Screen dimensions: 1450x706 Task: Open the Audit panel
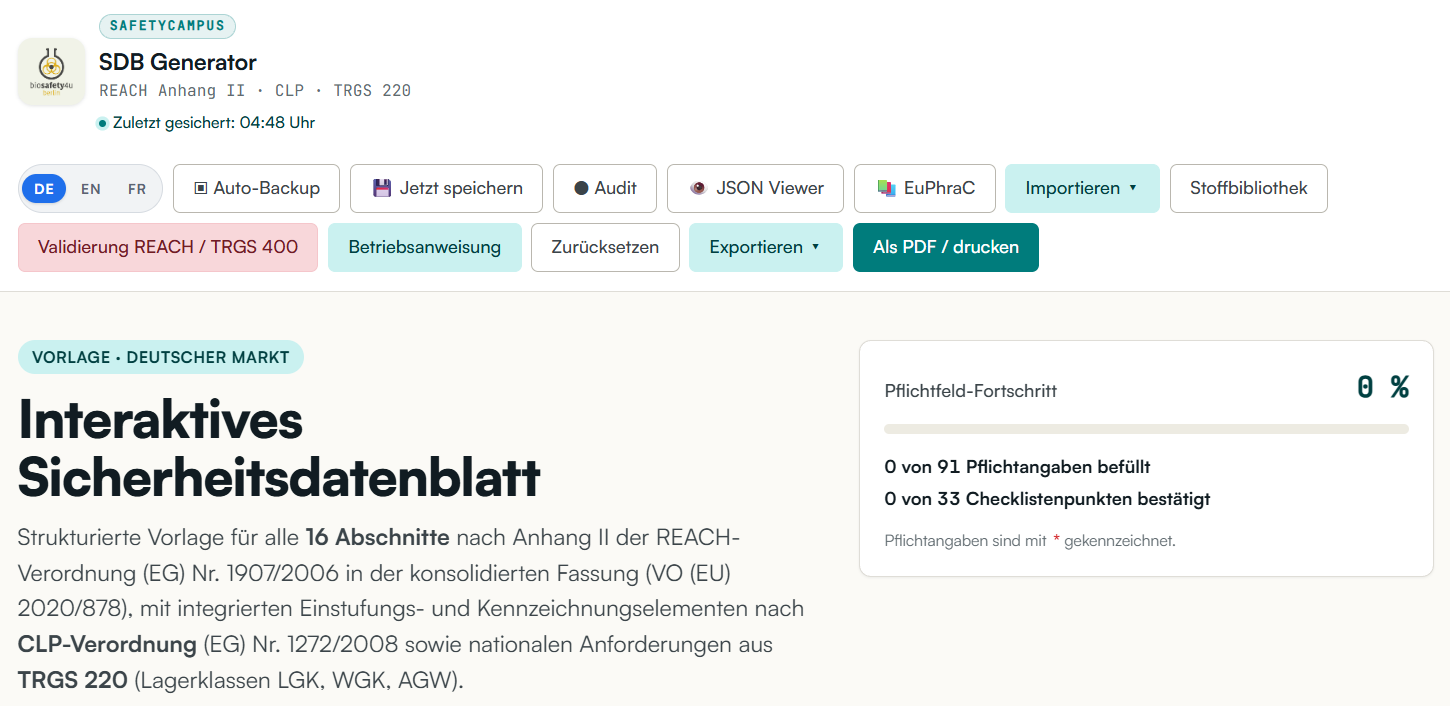click(x=605, y=188)
